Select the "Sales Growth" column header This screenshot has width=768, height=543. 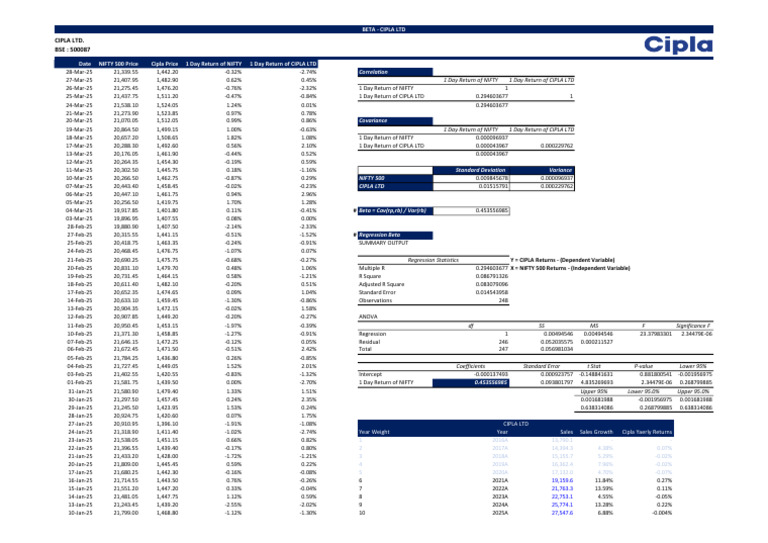click(x=596, y=432)
